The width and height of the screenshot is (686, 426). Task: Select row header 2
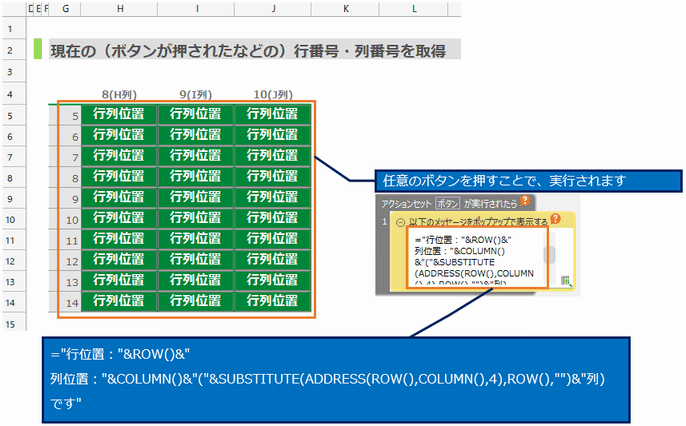9,50
